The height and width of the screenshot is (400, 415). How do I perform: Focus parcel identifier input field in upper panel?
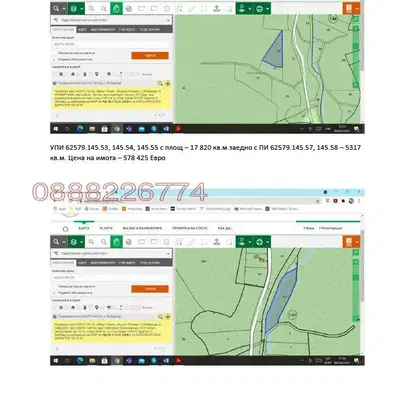[110, 44]
